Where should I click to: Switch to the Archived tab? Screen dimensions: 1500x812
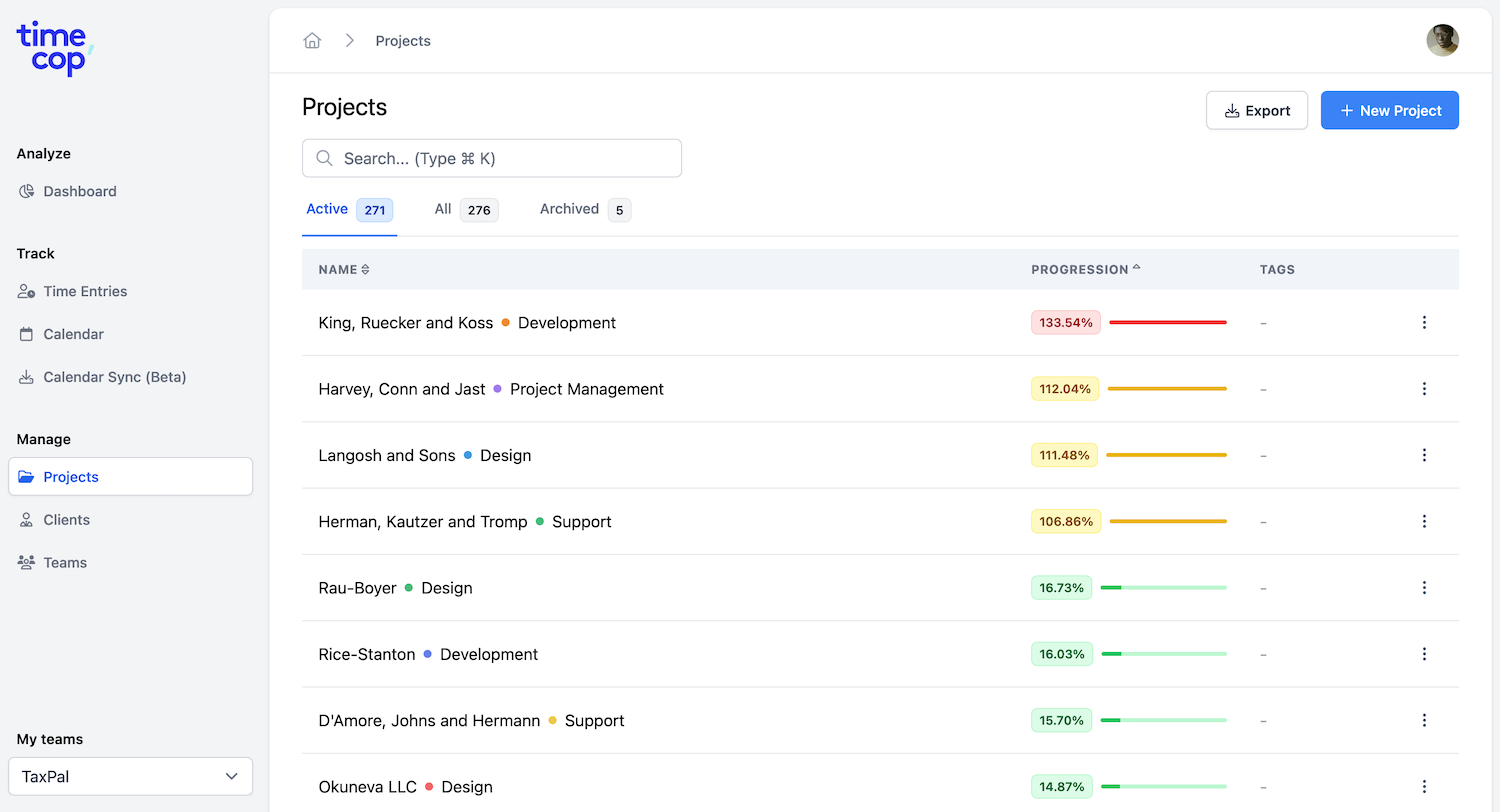584,209
